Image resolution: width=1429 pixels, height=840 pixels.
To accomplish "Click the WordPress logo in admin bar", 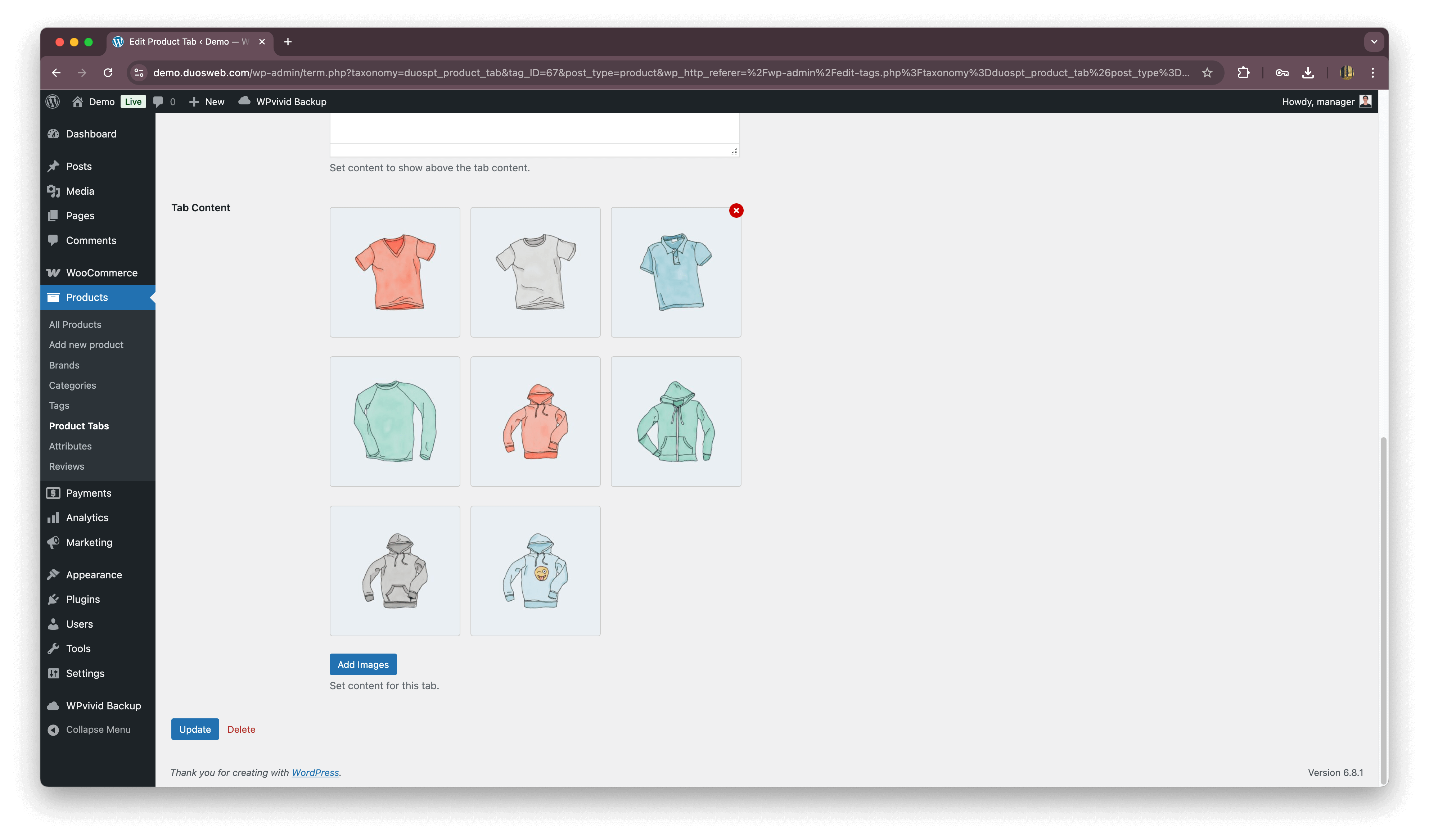I will click(53, 101).
